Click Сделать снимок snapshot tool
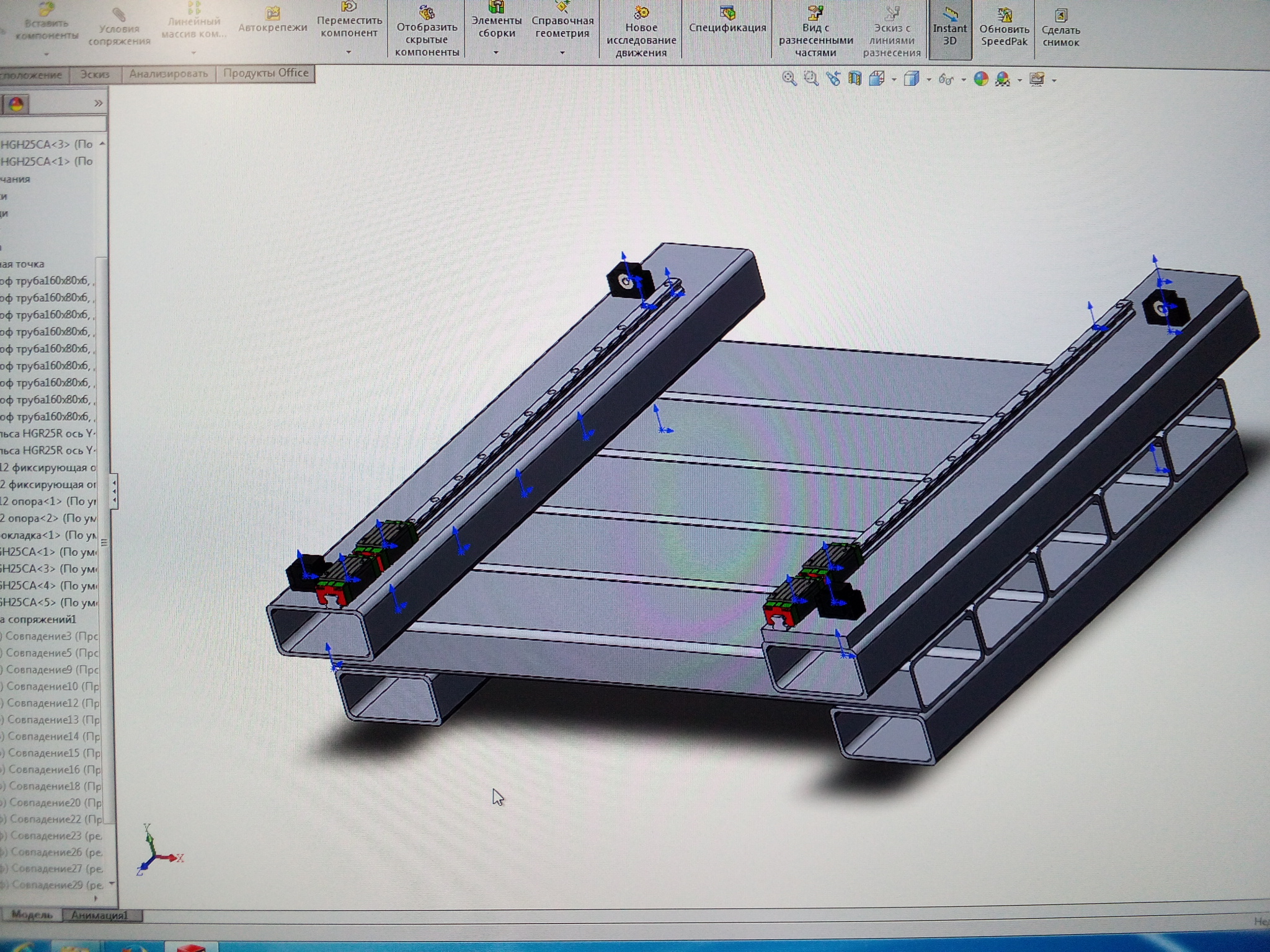The width and height of the screenshot is (1270, 952). pos(1060,29)
